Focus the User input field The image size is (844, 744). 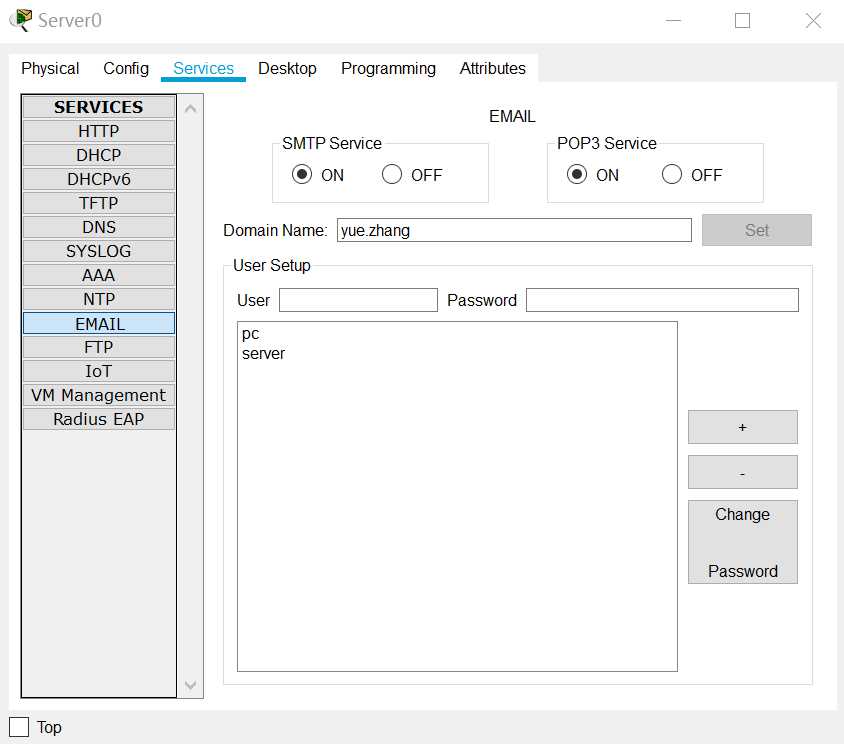coord(358,300)
